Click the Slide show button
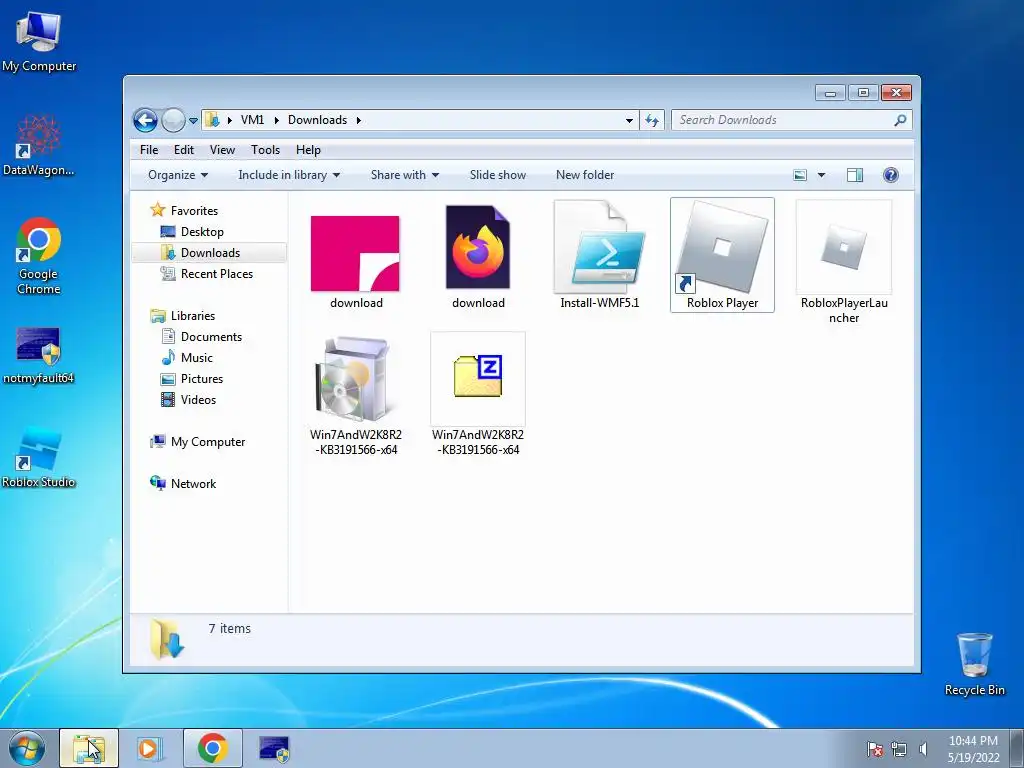 498,175
